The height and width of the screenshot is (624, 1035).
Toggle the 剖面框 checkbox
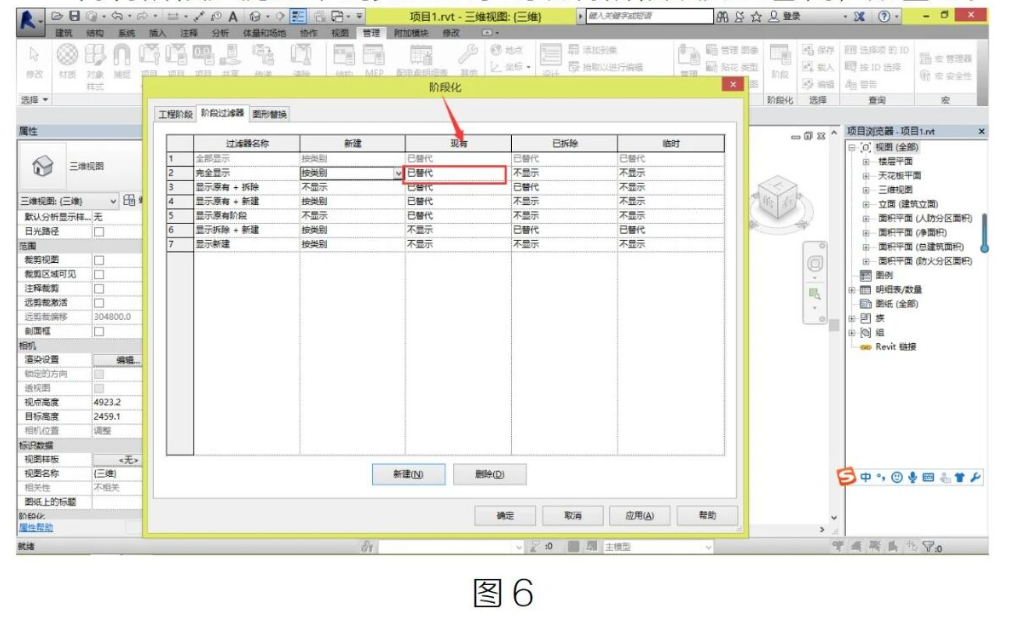(x=99, y=331)
